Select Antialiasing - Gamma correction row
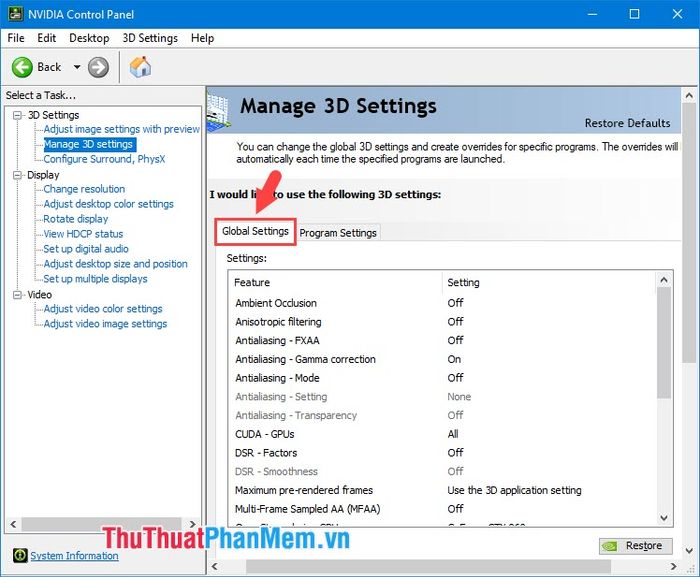Viewport: 700px width, 577px height. [442, 359]
